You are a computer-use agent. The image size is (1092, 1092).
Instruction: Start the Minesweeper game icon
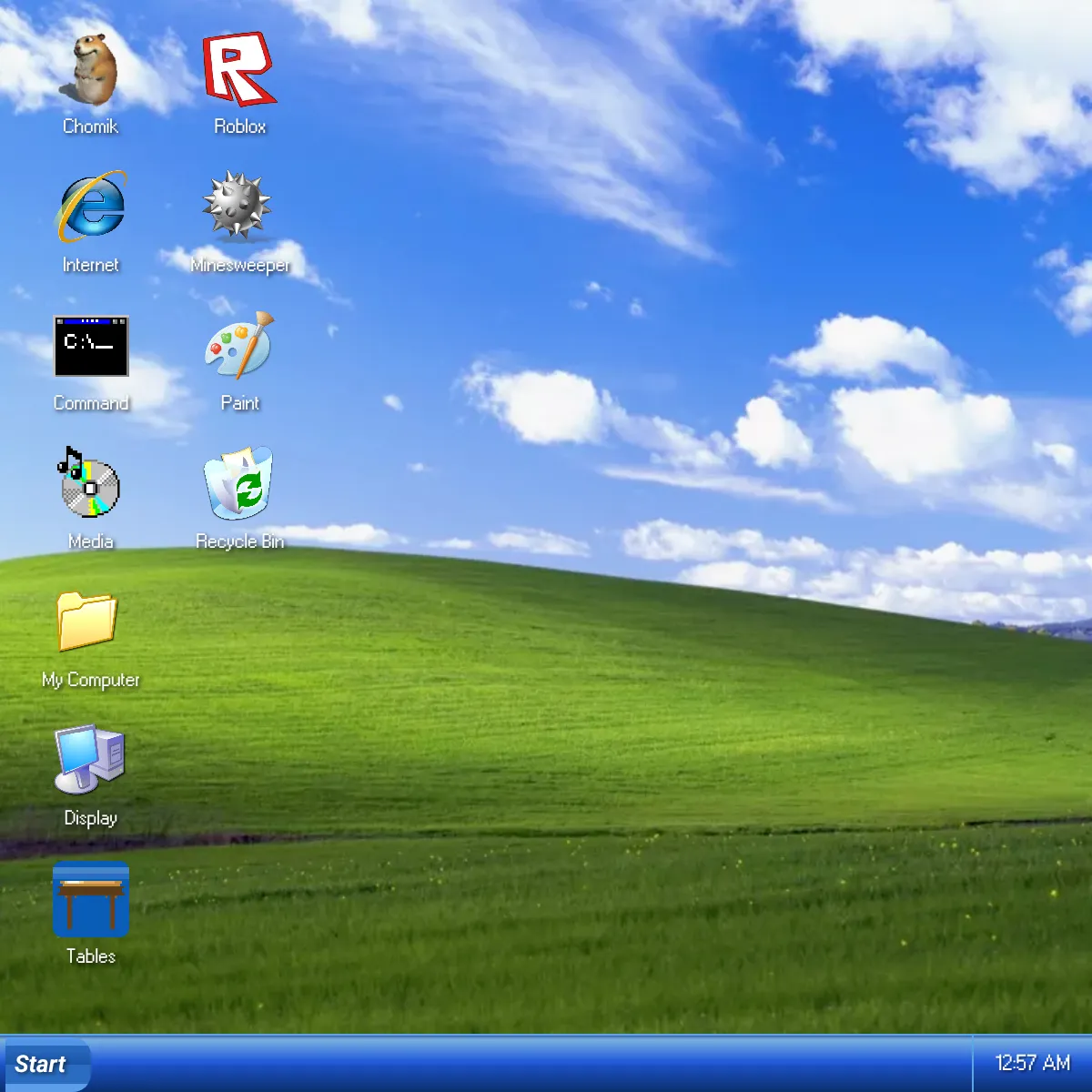237,206
